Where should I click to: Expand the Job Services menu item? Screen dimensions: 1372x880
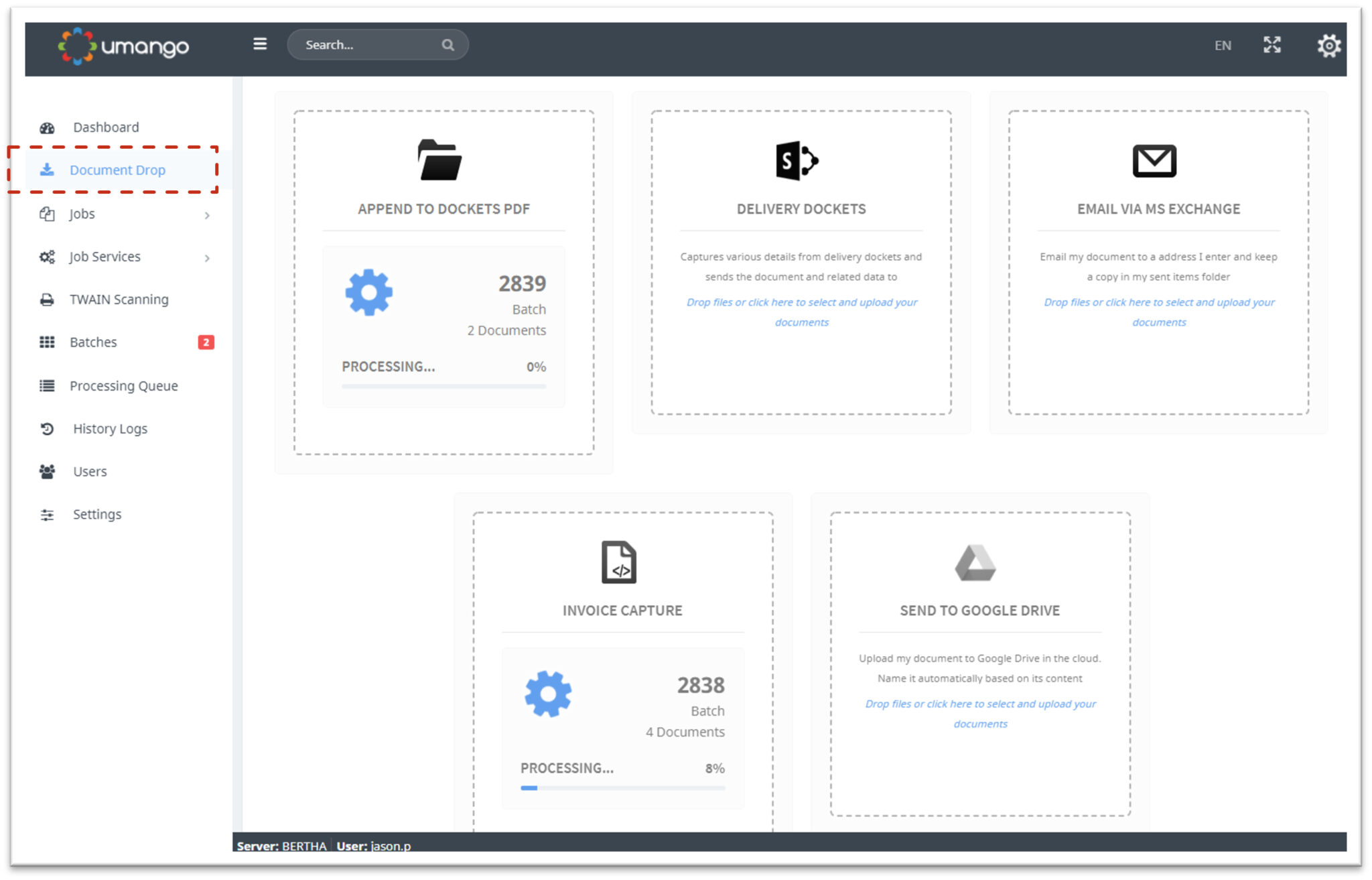click(104, 256)
